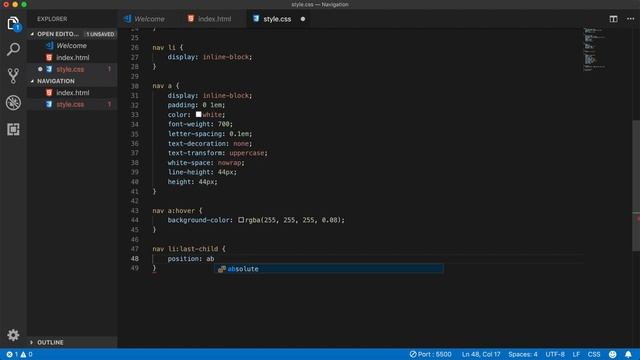Click the nav a:hover selector text
Viewport: 640px width, 360px height.
tap(173, 210)
